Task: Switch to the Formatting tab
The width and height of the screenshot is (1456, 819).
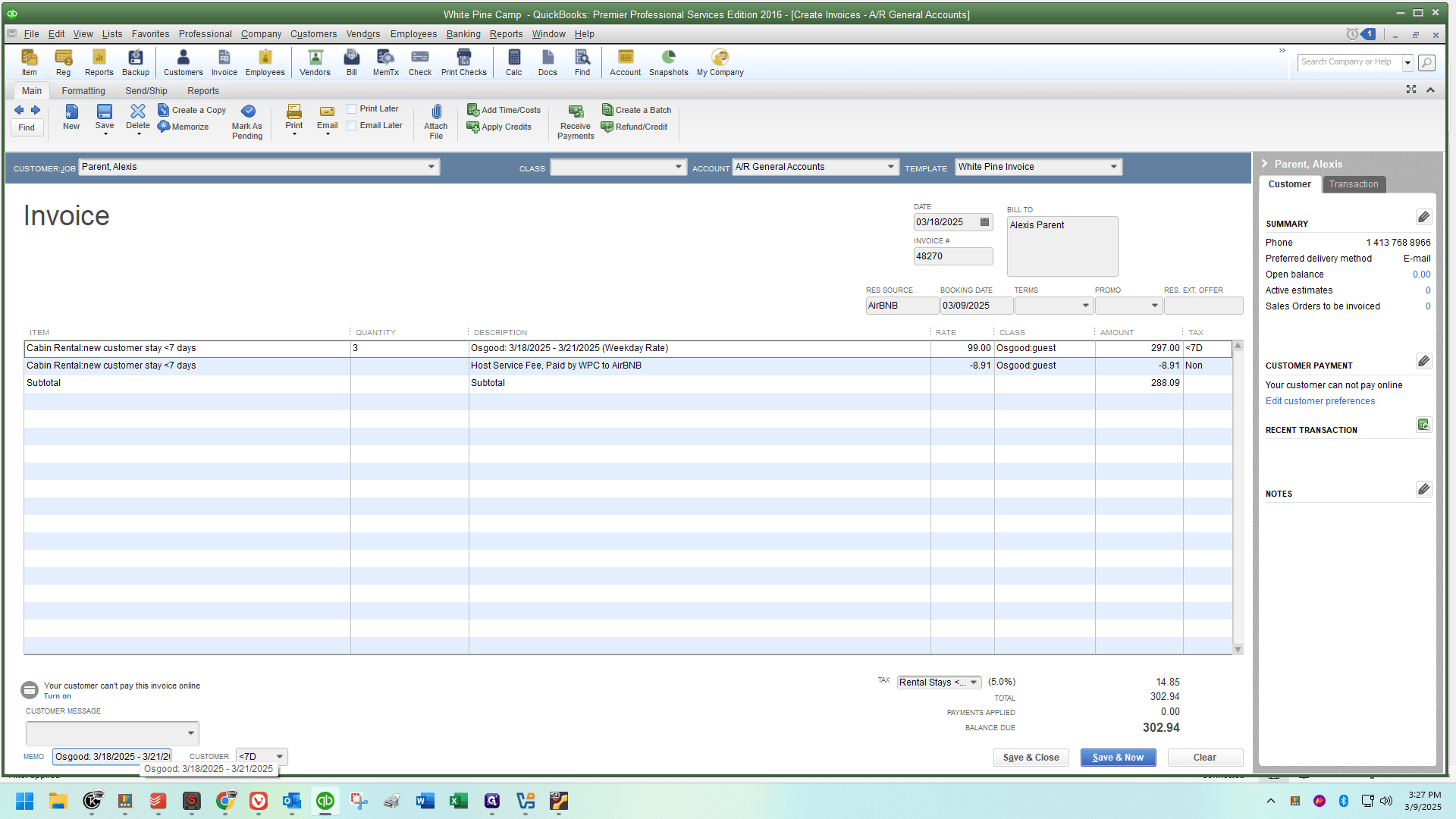Action: click(83, 91)
